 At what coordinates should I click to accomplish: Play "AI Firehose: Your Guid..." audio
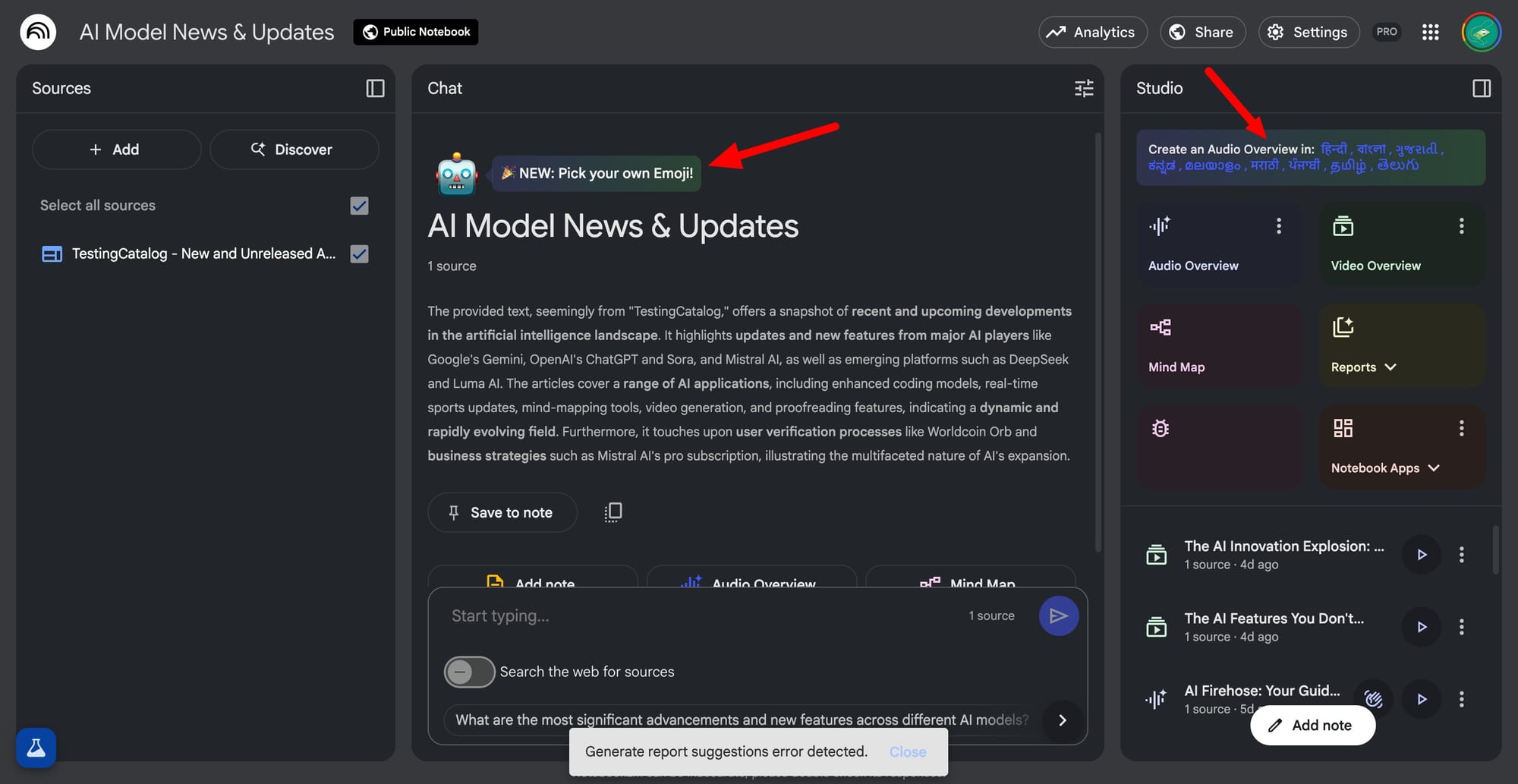coord(1422,699)
